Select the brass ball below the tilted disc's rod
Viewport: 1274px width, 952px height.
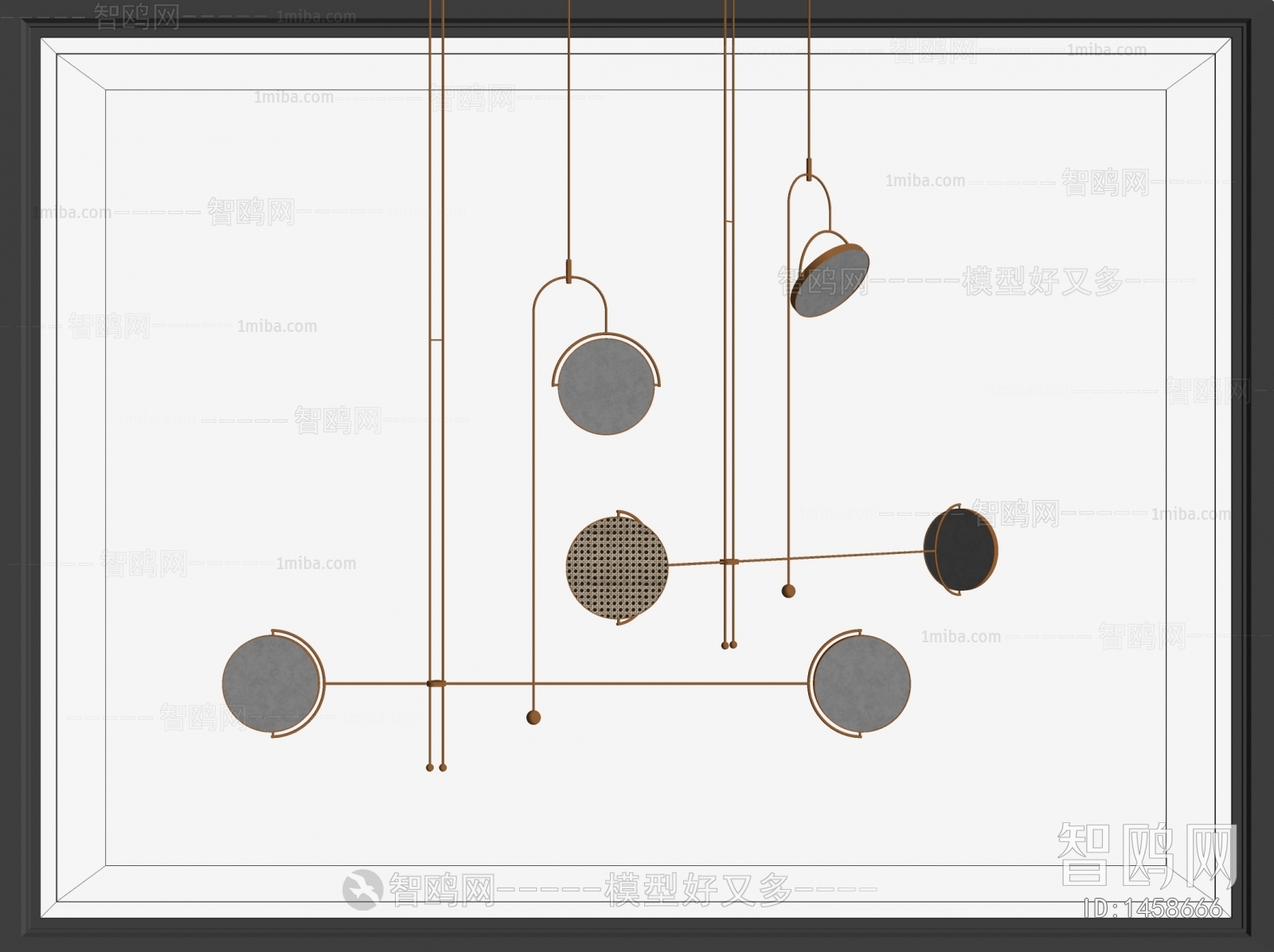(788, 591)
